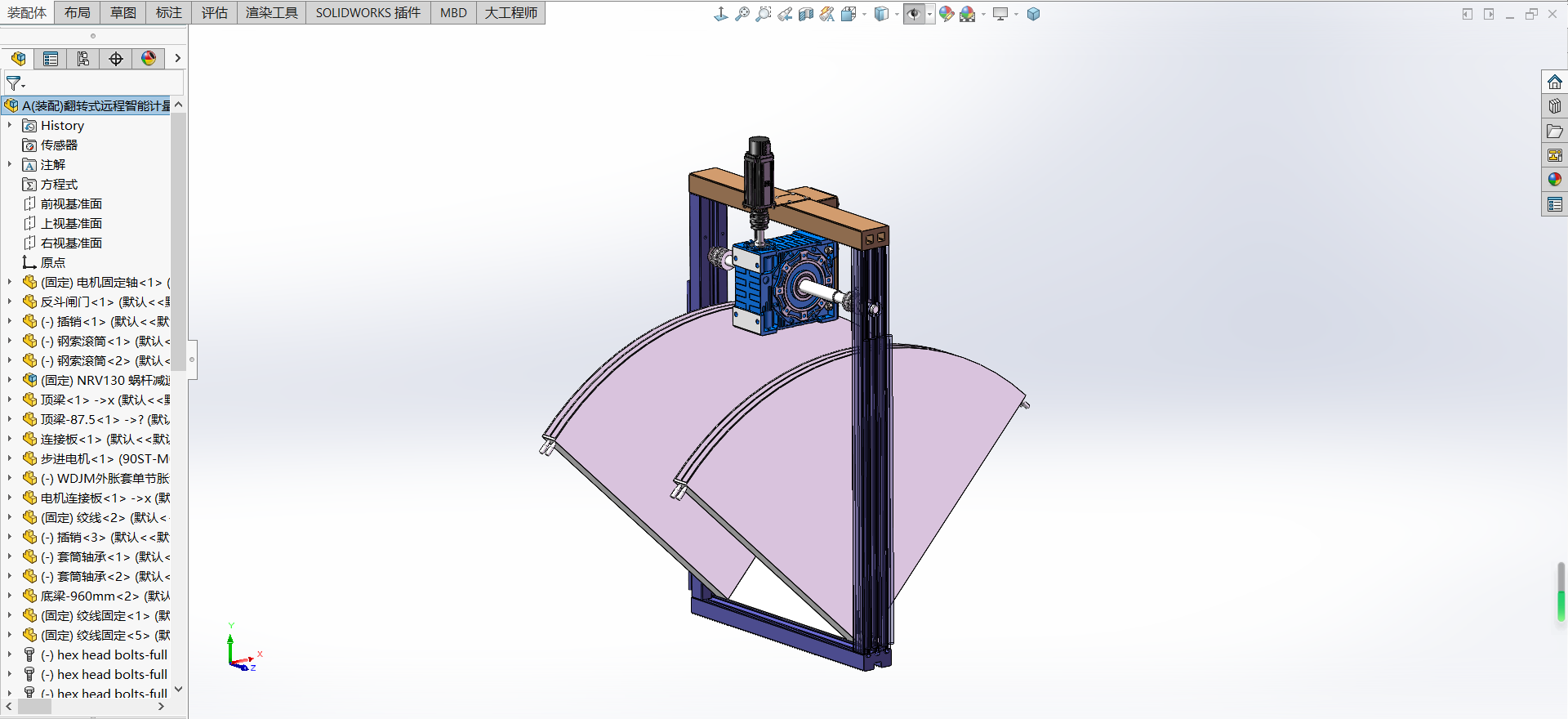Open SOLIDWORKS Resources home task pane
The width and height of the screenshot is (1568, 719).
tap(1555, 83)
